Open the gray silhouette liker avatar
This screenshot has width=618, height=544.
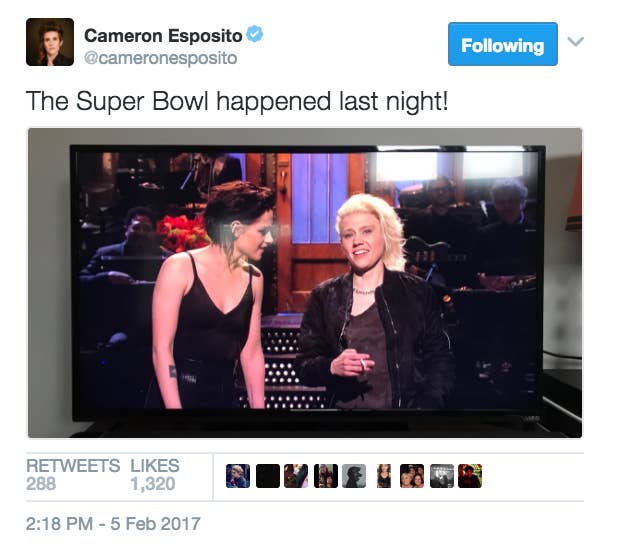pos(354,476)
